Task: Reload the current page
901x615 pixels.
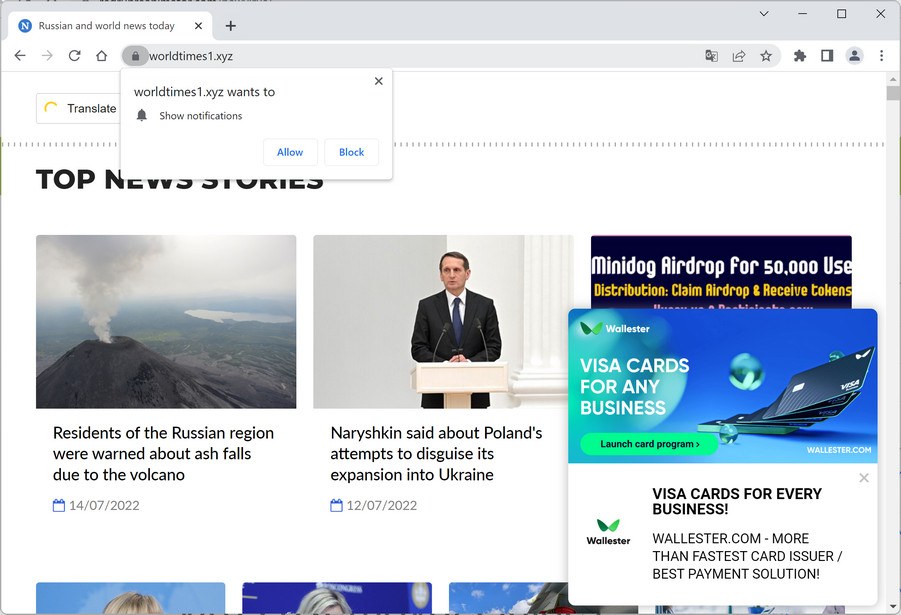Action: (x=74, y=56)
